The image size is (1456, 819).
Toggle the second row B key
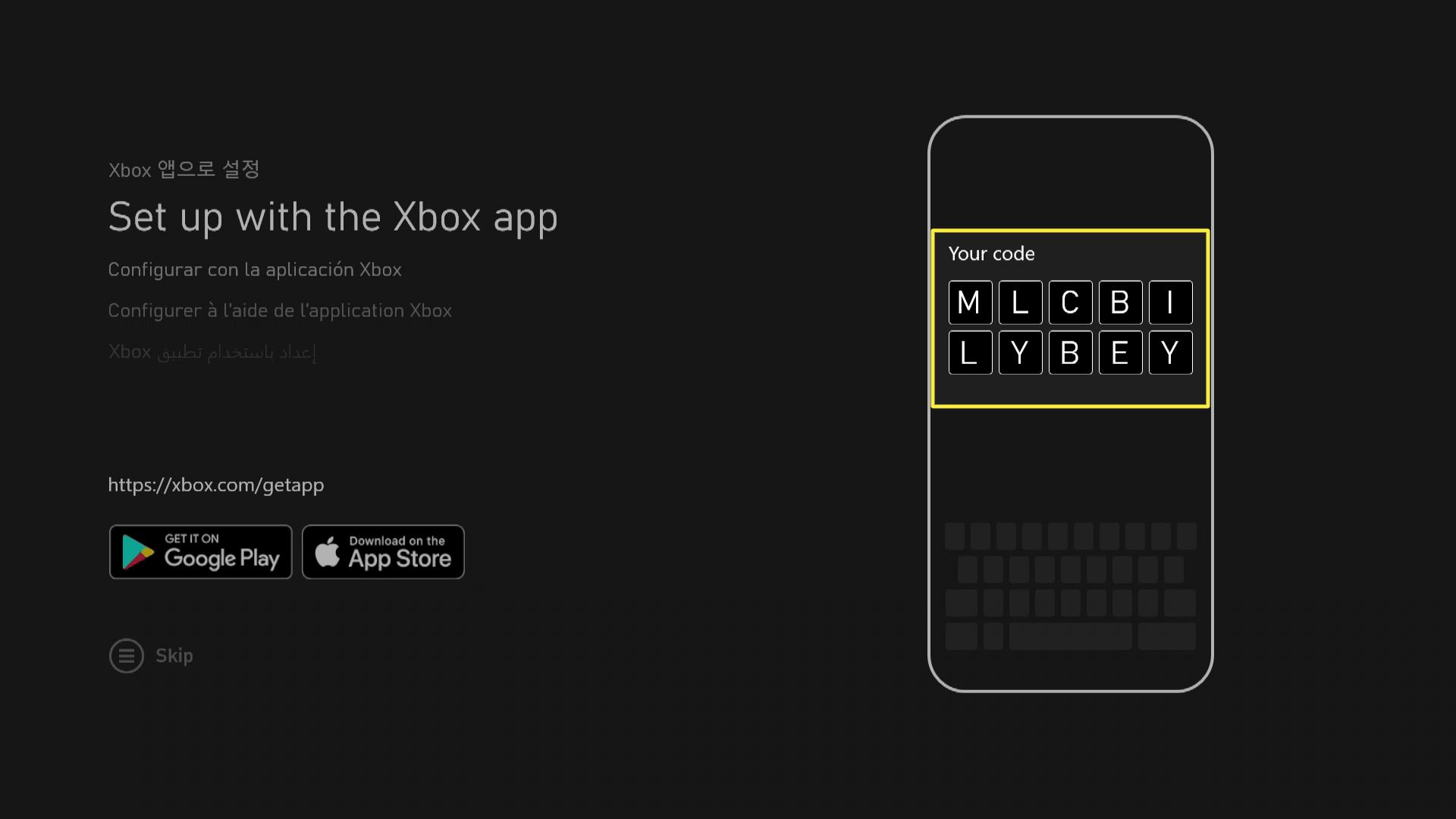pyautogui.click(x=1069, y=353)
